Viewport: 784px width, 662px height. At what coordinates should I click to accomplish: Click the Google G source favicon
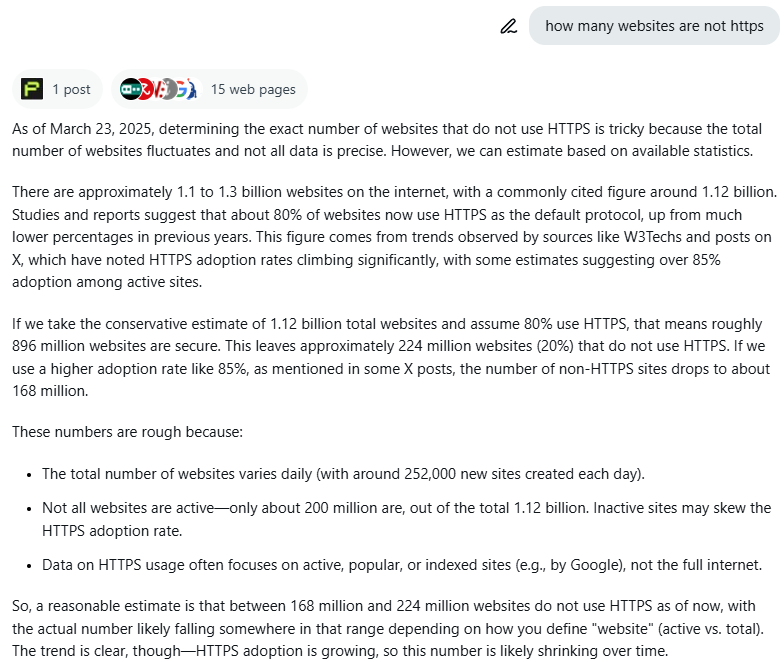click(182, 89)
